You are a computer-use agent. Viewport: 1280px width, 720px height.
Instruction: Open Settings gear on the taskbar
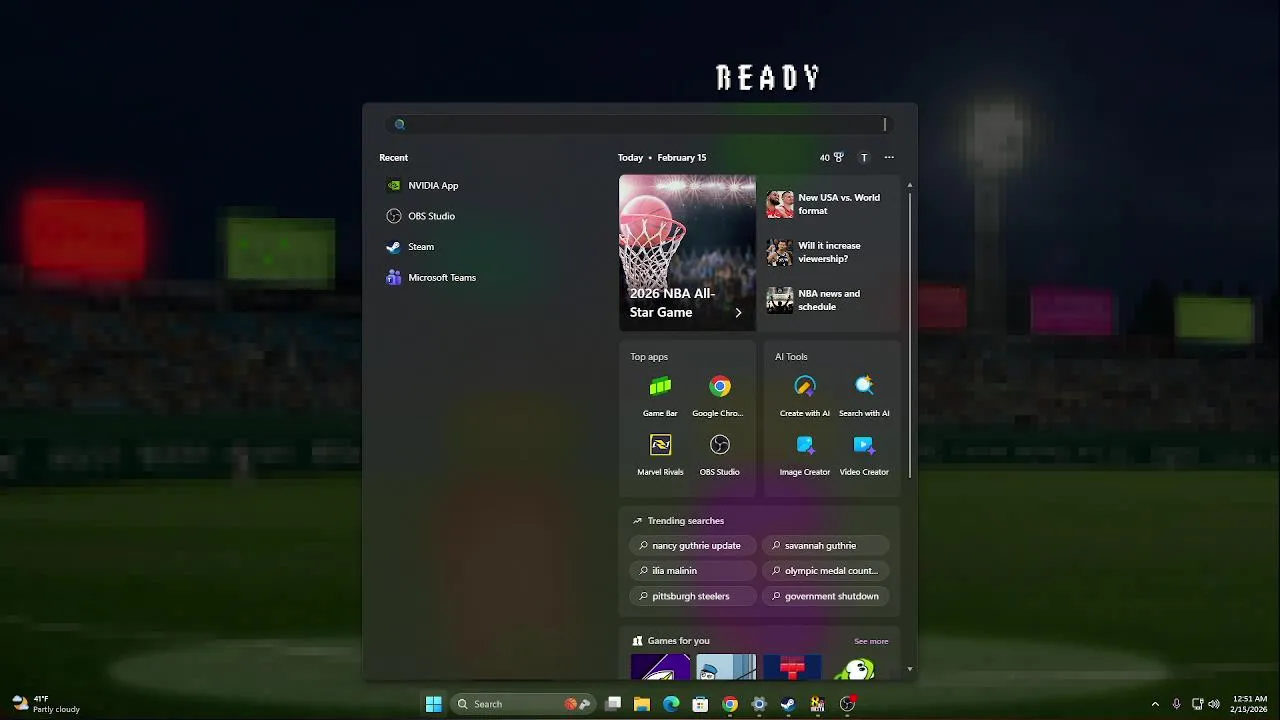759,704
